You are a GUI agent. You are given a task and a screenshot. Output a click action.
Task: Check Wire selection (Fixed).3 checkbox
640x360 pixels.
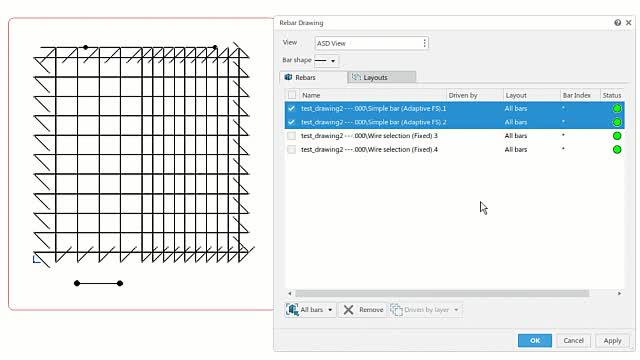(x=291, y=136)
